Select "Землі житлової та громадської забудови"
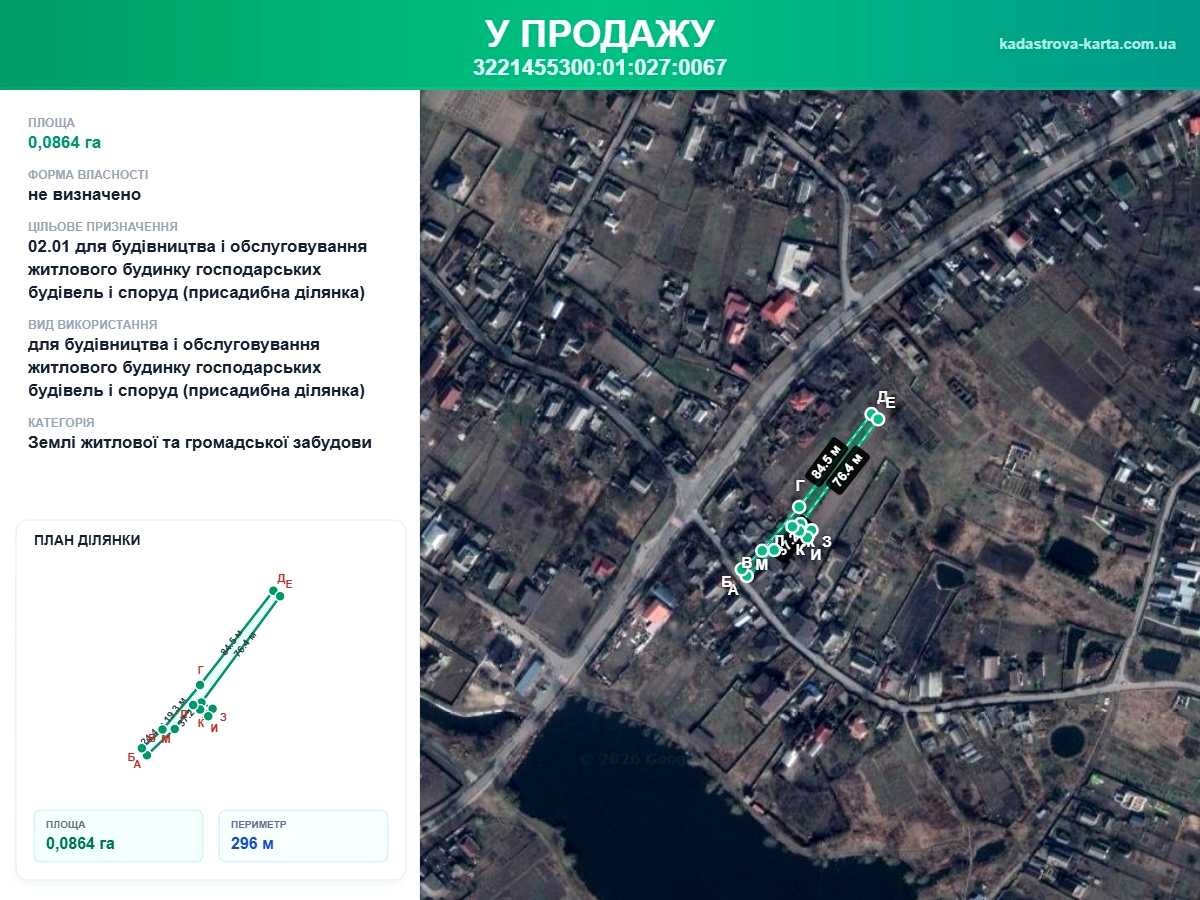Screen dimensions: 1200x900 click(200, 442)
